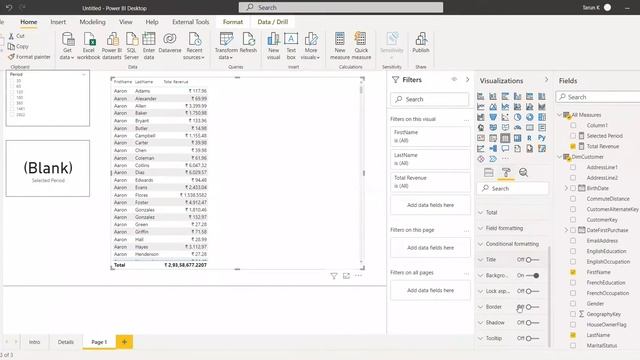This screenshot has height=360, width=640.
Task: Select the Python visual
Action: [542, 138]
